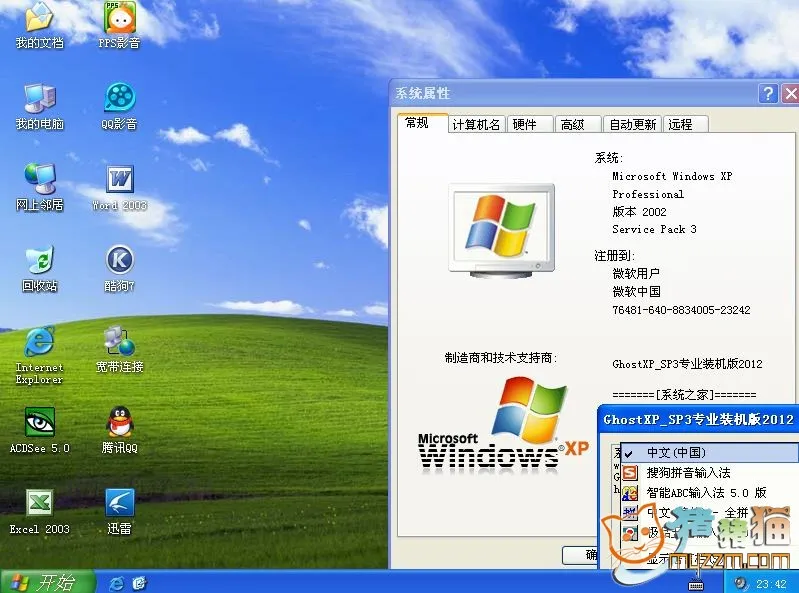Open the 硬件 tab
Image resolution: width=799 pixels, height=593 pixels.
pyautogui.click(x=530, y=124)
